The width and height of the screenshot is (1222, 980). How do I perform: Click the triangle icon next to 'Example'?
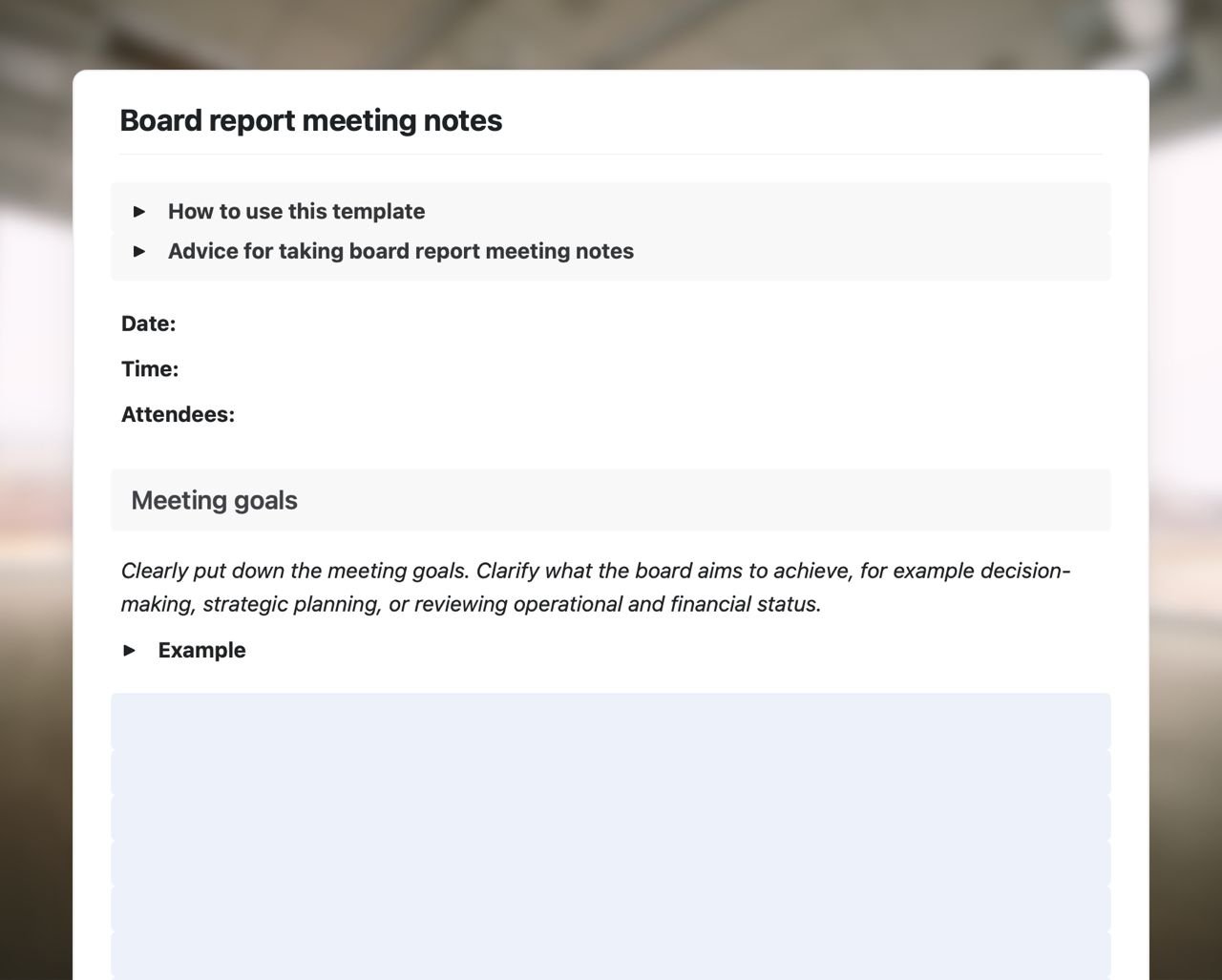click(x=131, y=650)
